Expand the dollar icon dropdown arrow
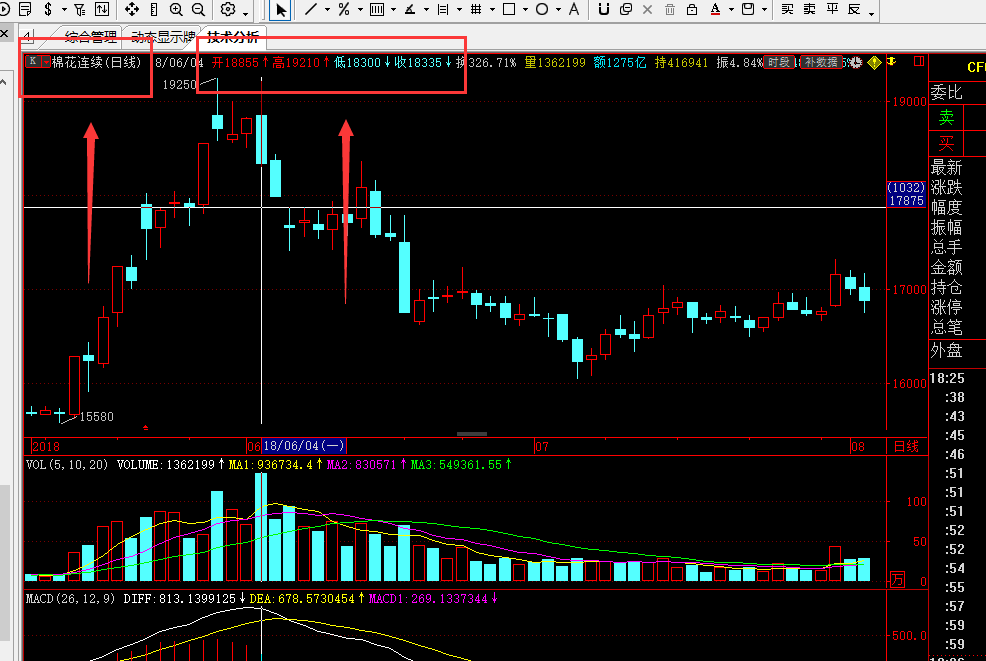This screenshot has width=986, height=661. [x=64, y=10]
